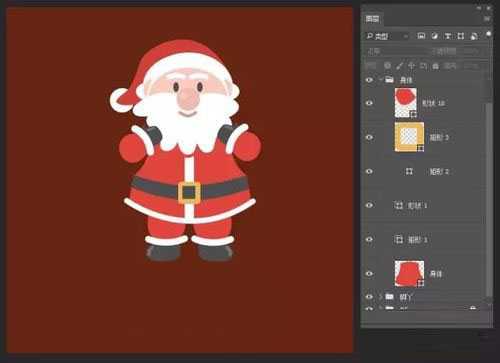The image size is (500, 363).
Task: Toggle the layer filtering on/off switch
Action: coord(488,35)
